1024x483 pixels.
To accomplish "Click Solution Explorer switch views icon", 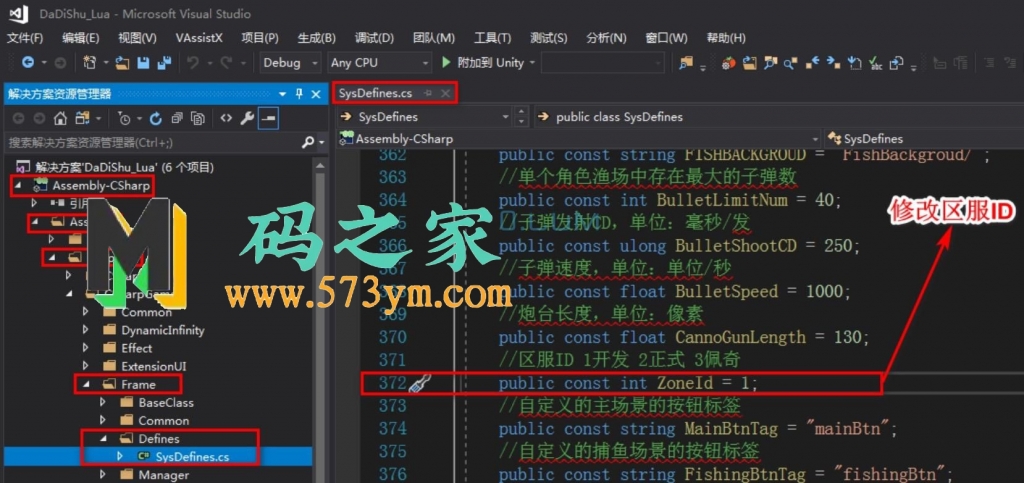I will point(82,118).
